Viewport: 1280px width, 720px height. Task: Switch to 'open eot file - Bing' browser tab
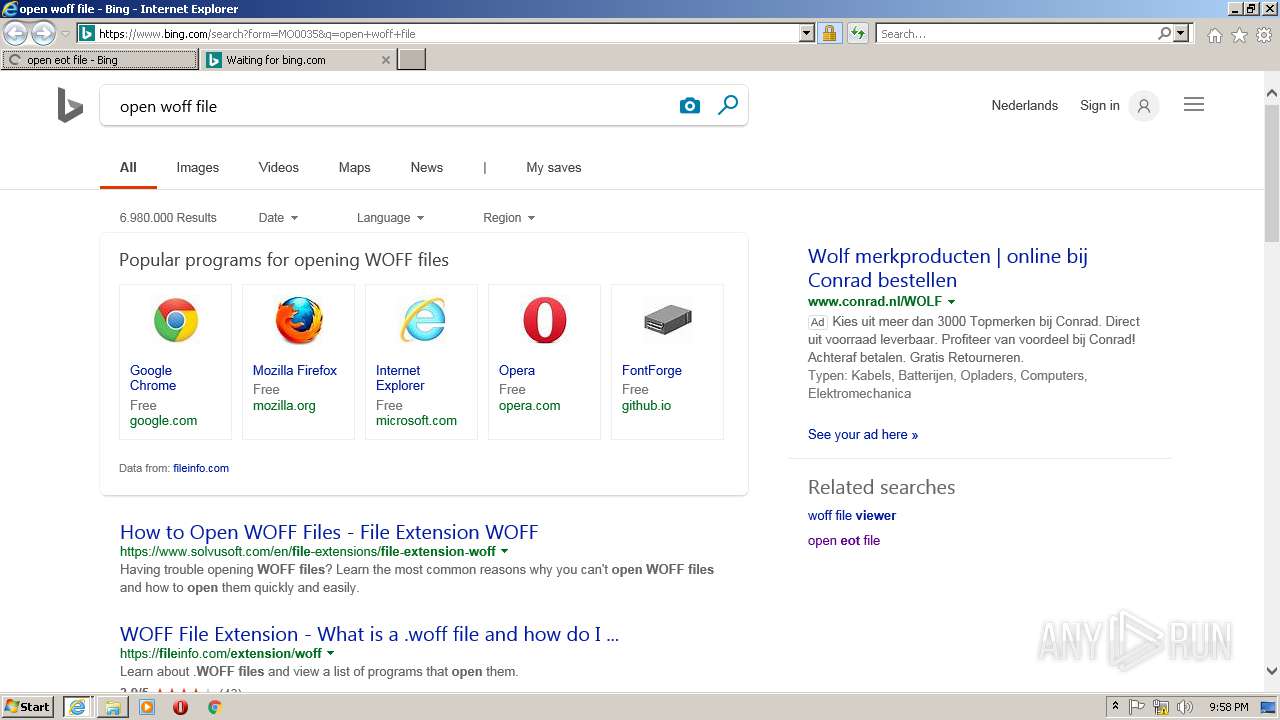100,60
